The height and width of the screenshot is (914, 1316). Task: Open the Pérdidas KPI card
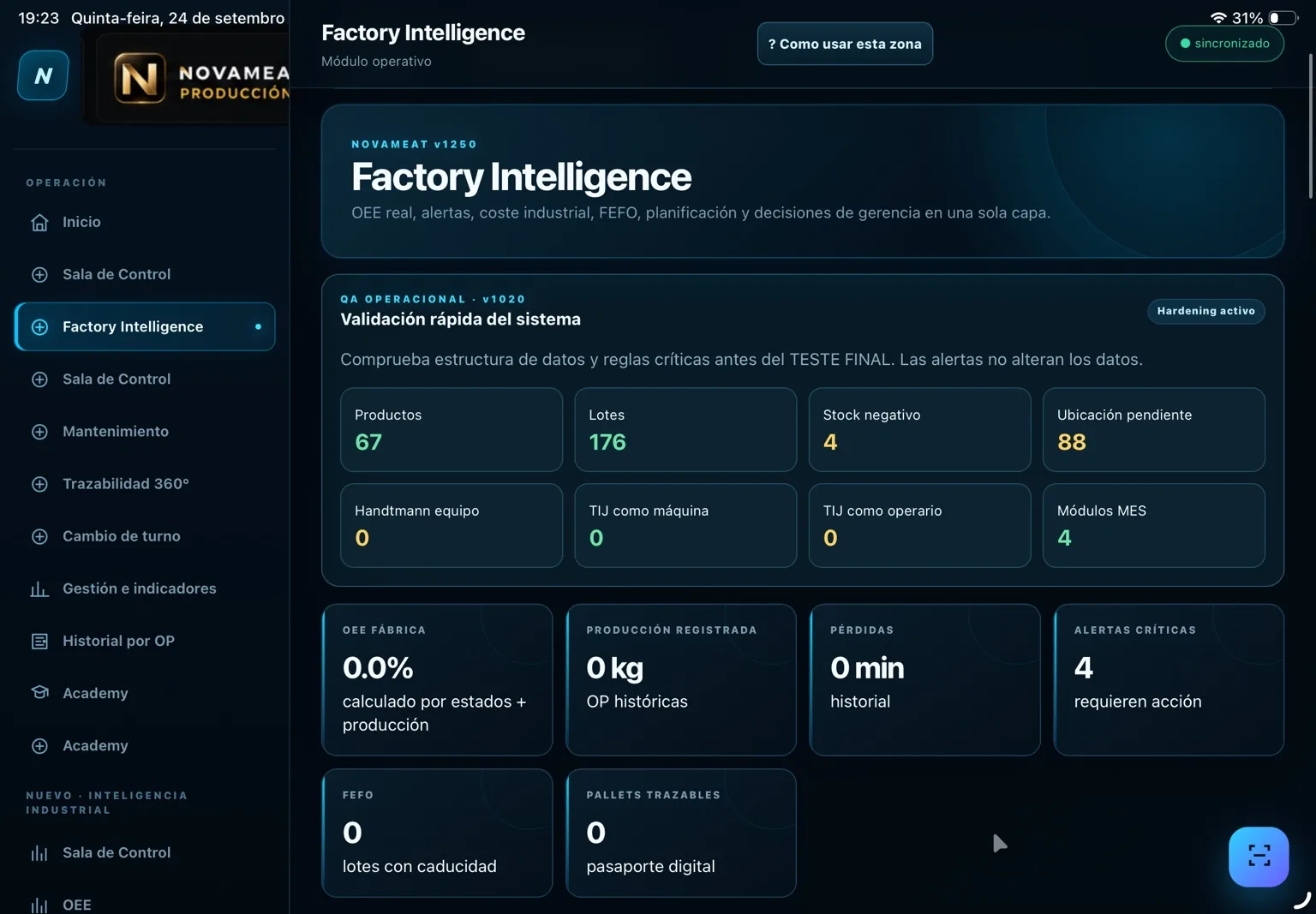pyautogui.click(x=925, y=680)
